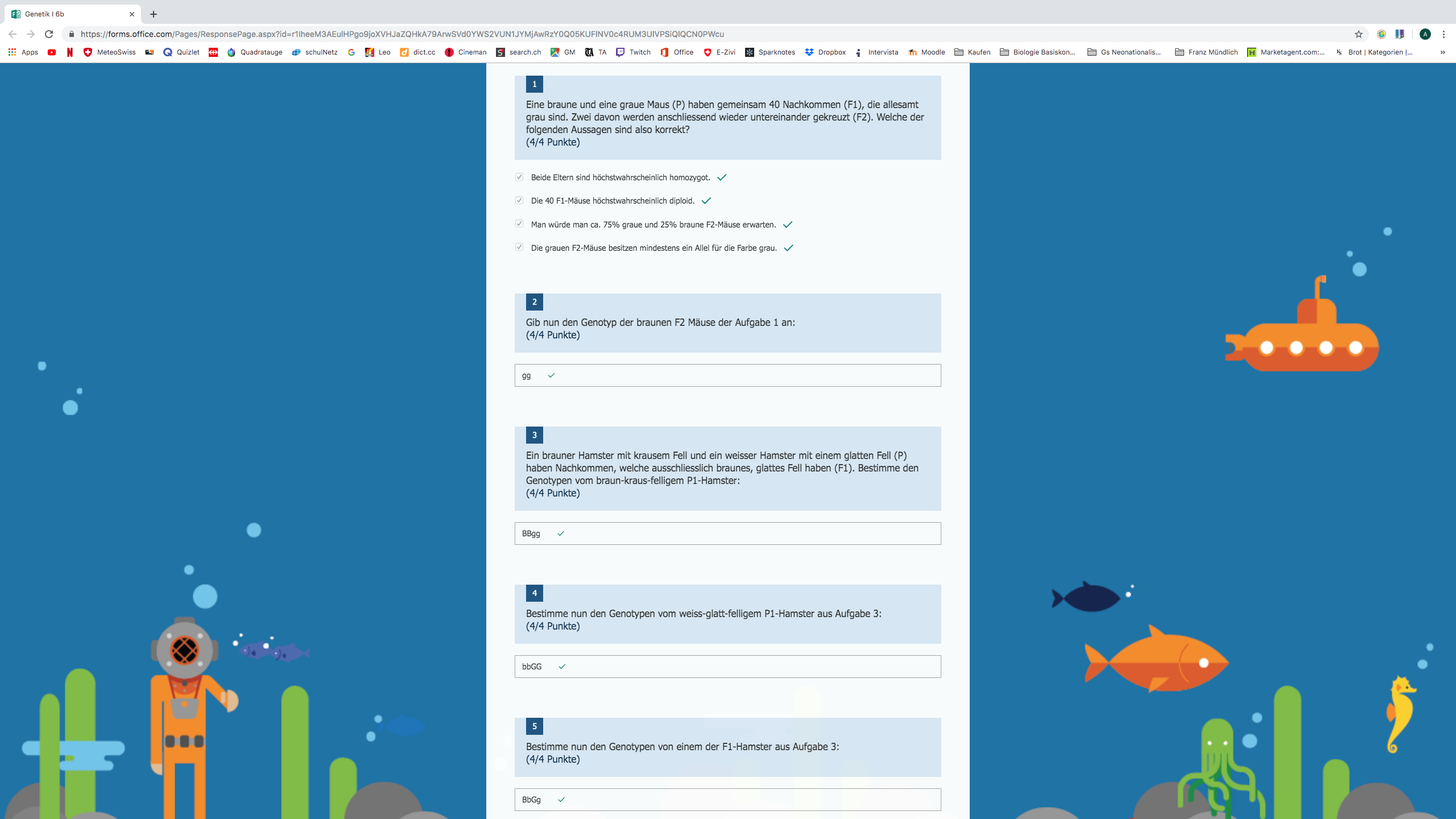This screenshot has width=1456, height=819.
Task: Toggle checkbox 'Beide Eltern sind höchstwahrscheinlich homozygot'
Action: coord(519,177)
